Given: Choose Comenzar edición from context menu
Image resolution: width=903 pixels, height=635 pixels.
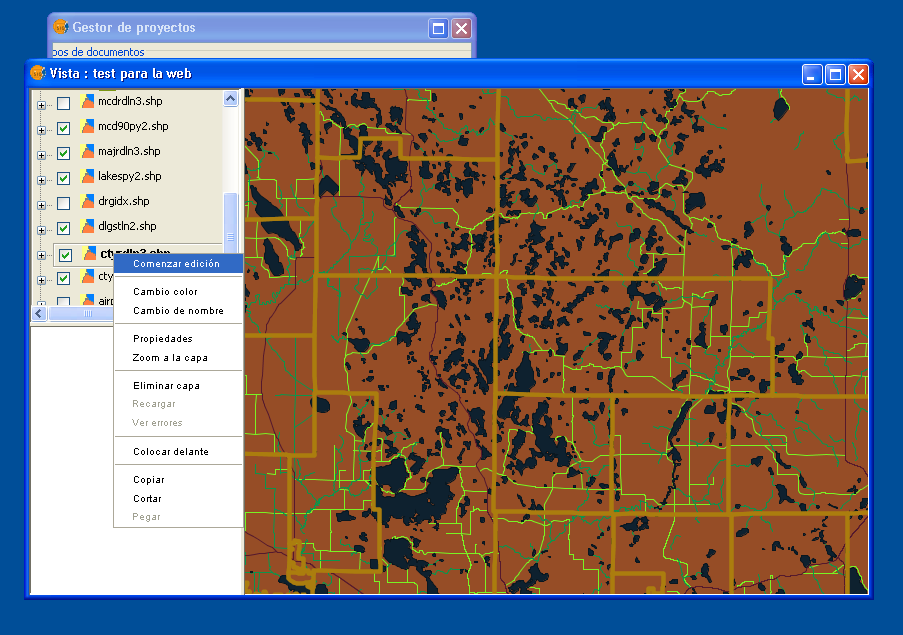Looking at the screenshot, I should click(176, 264).
